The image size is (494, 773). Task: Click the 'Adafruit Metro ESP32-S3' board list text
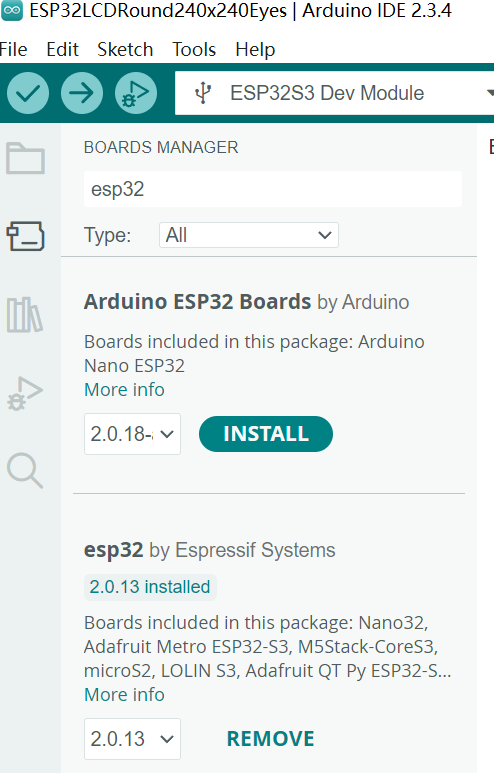187,647
